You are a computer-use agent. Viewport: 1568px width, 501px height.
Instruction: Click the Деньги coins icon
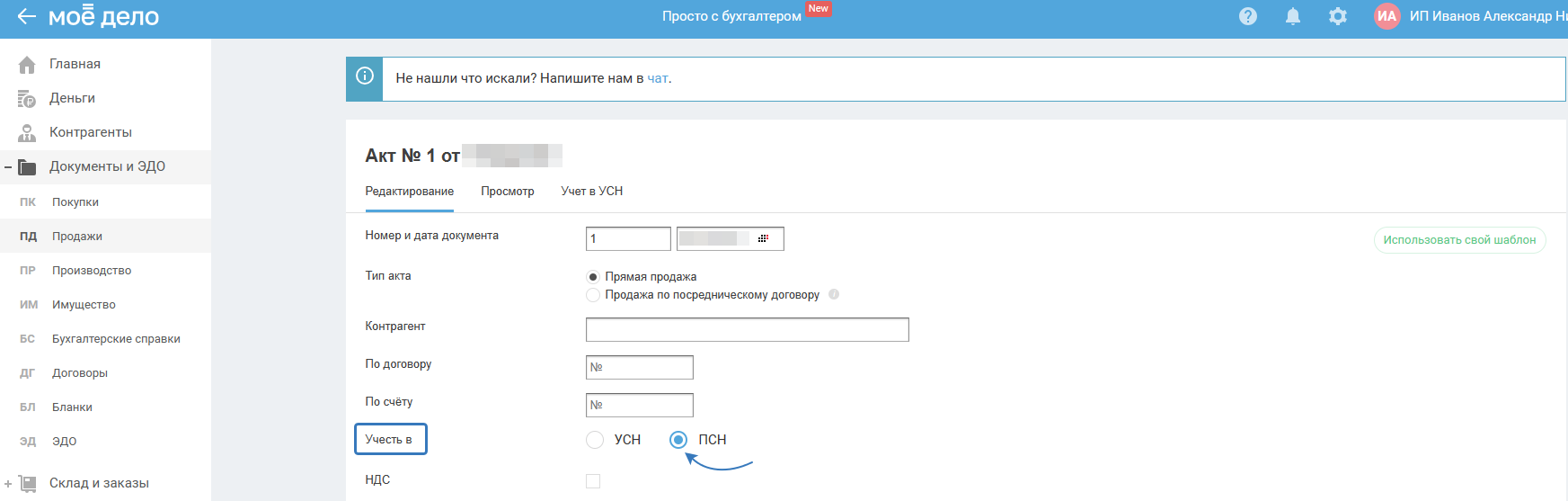pos(27,99)
